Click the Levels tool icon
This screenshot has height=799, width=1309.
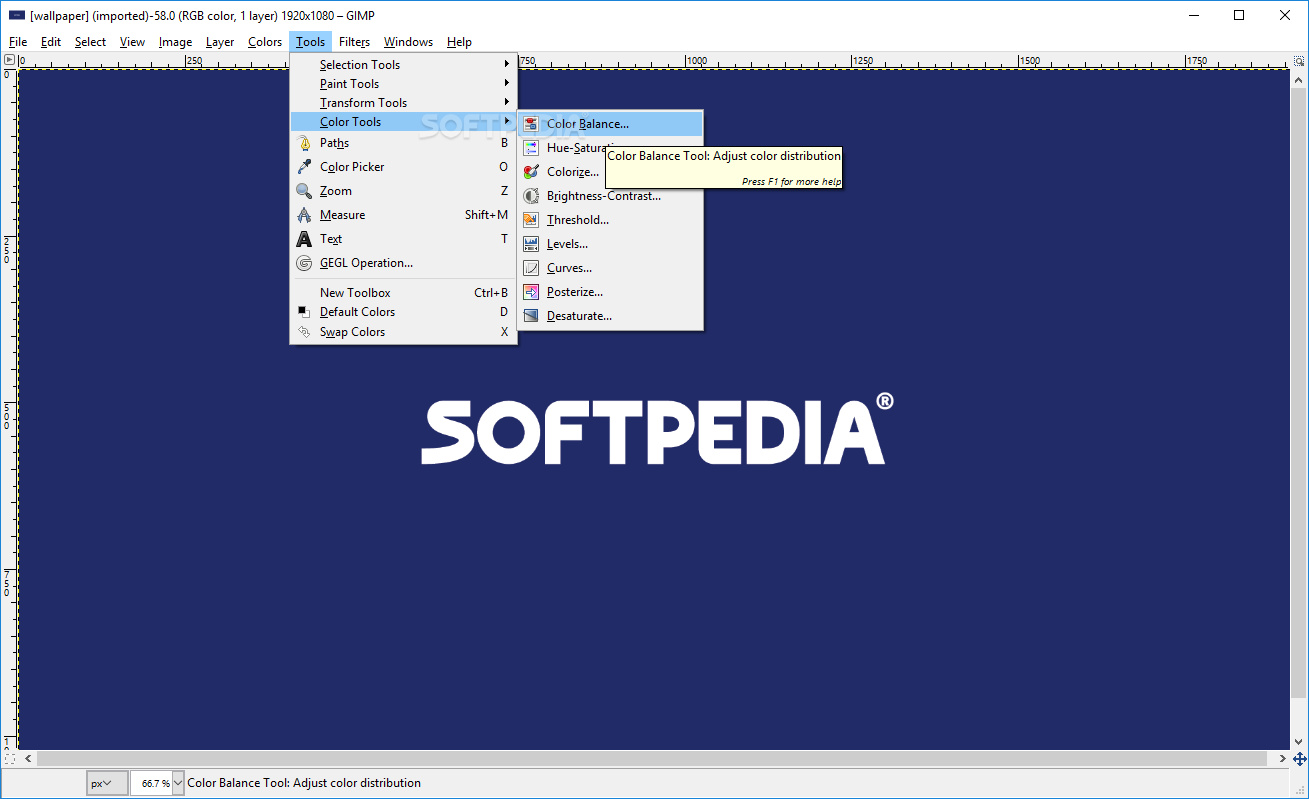pos(530,244)
